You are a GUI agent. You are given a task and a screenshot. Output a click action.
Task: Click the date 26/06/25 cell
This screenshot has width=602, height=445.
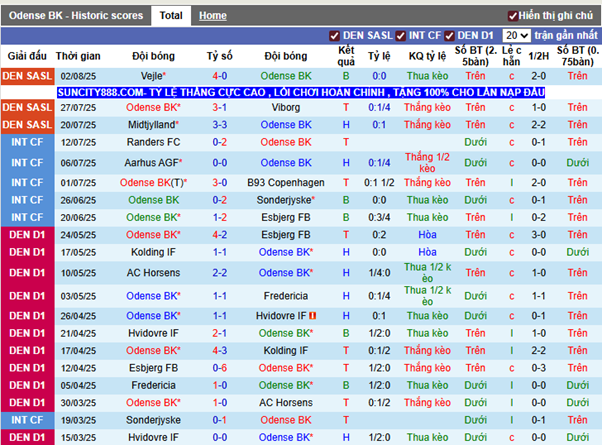pyautogui.click(x=78, y=200)
